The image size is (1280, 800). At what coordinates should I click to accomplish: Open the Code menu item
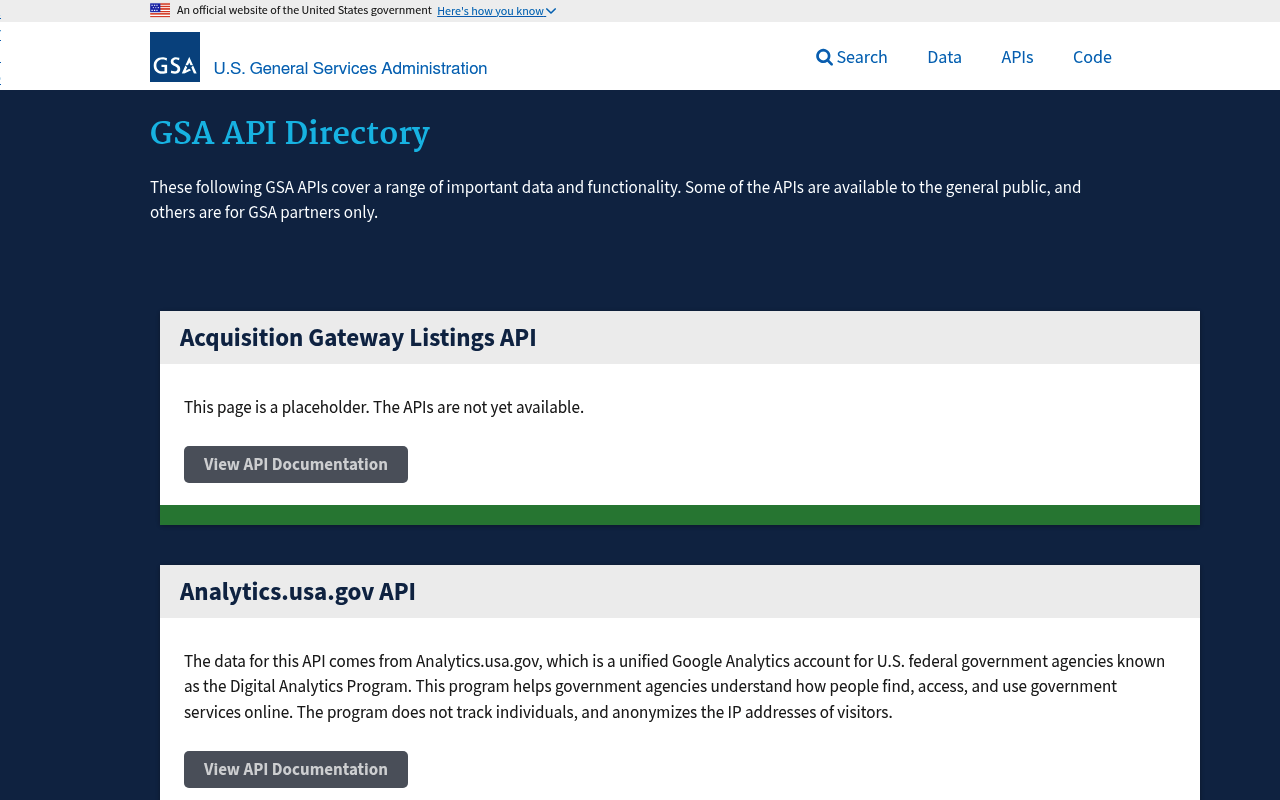click(x=1092, y=57)
